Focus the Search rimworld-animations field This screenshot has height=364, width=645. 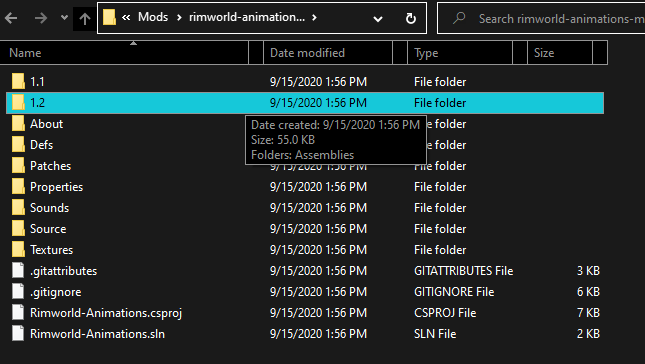click(542, 18)
